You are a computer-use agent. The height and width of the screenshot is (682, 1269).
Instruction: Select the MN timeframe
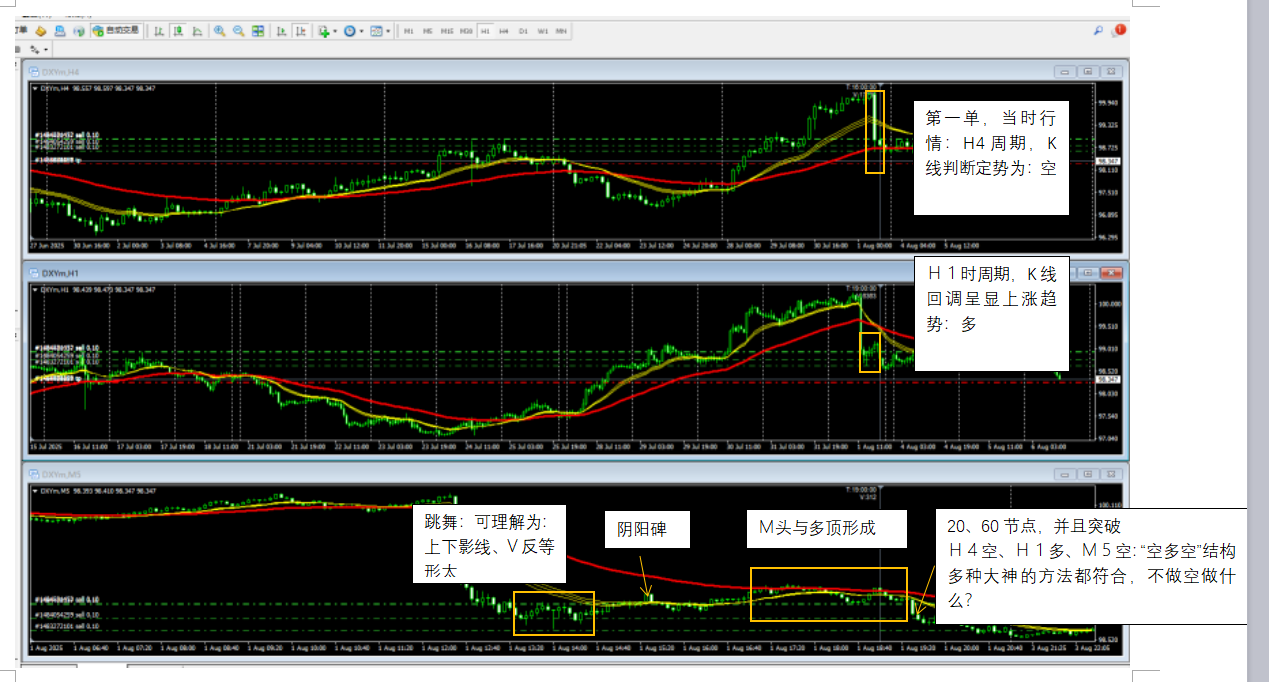[x=562, y=32]
